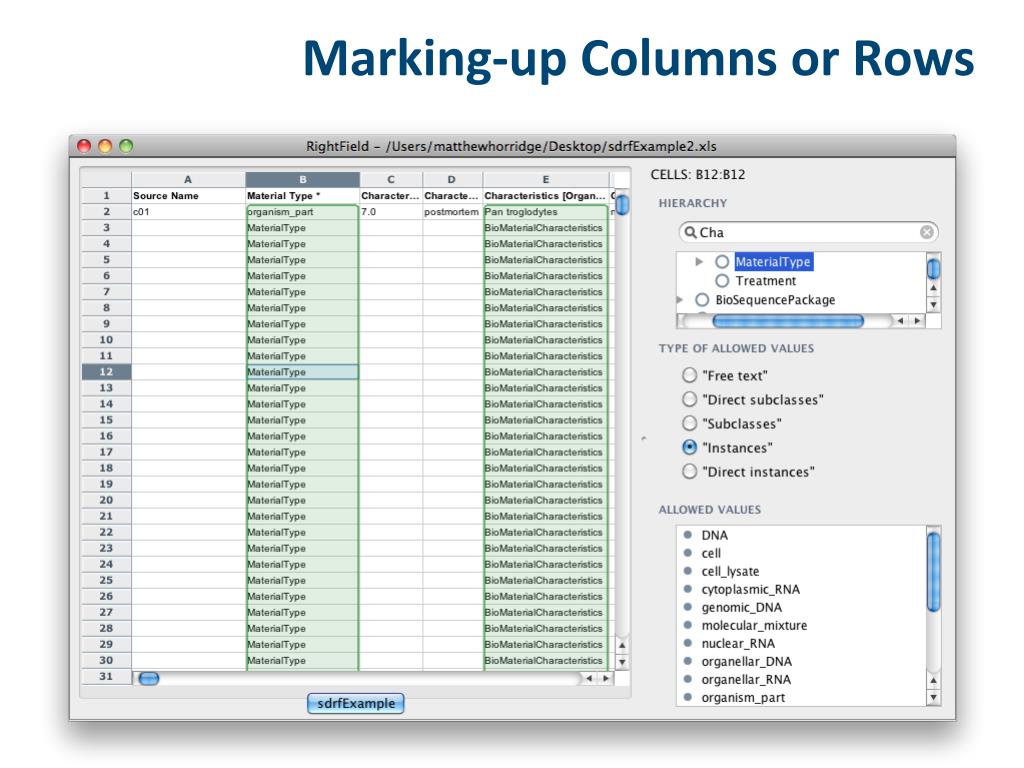This screenshot has width=1024, height=768.
Task: Click the spreadsheet's horizontal scrollbar thumb
Action: point(148,678)
